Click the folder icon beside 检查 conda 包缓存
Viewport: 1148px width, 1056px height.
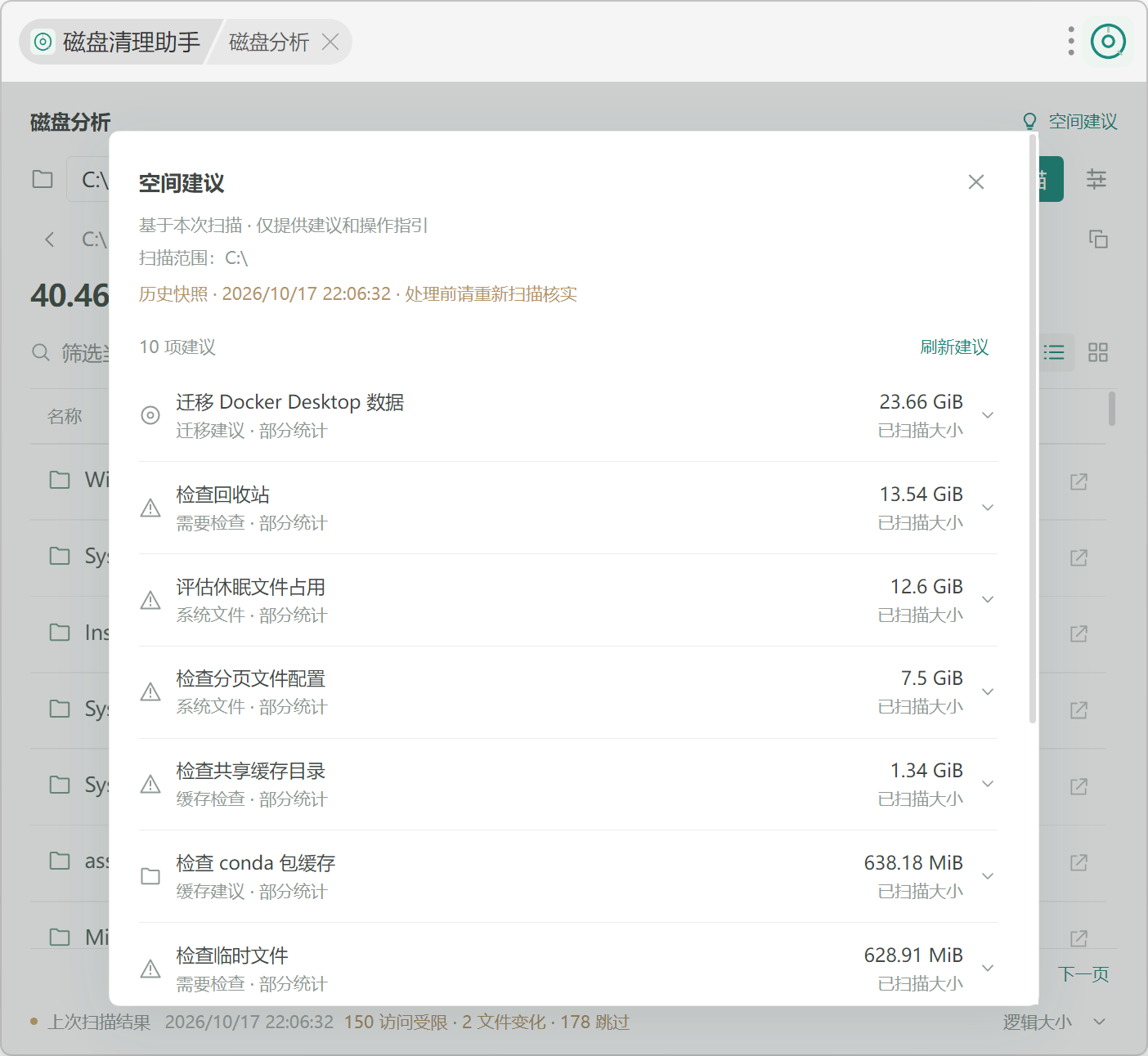[x=150, y=876]
